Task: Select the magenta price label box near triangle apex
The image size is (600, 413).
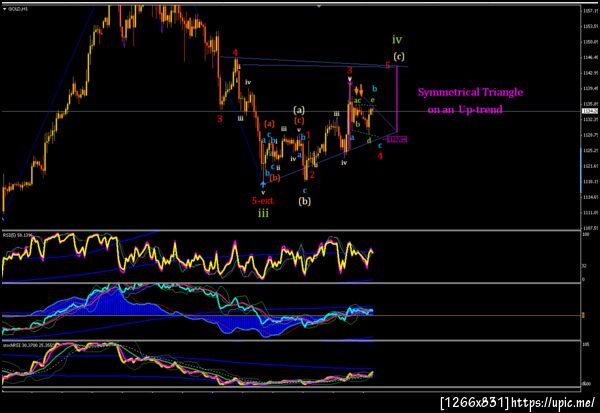Action: click(x=397, y=139)
